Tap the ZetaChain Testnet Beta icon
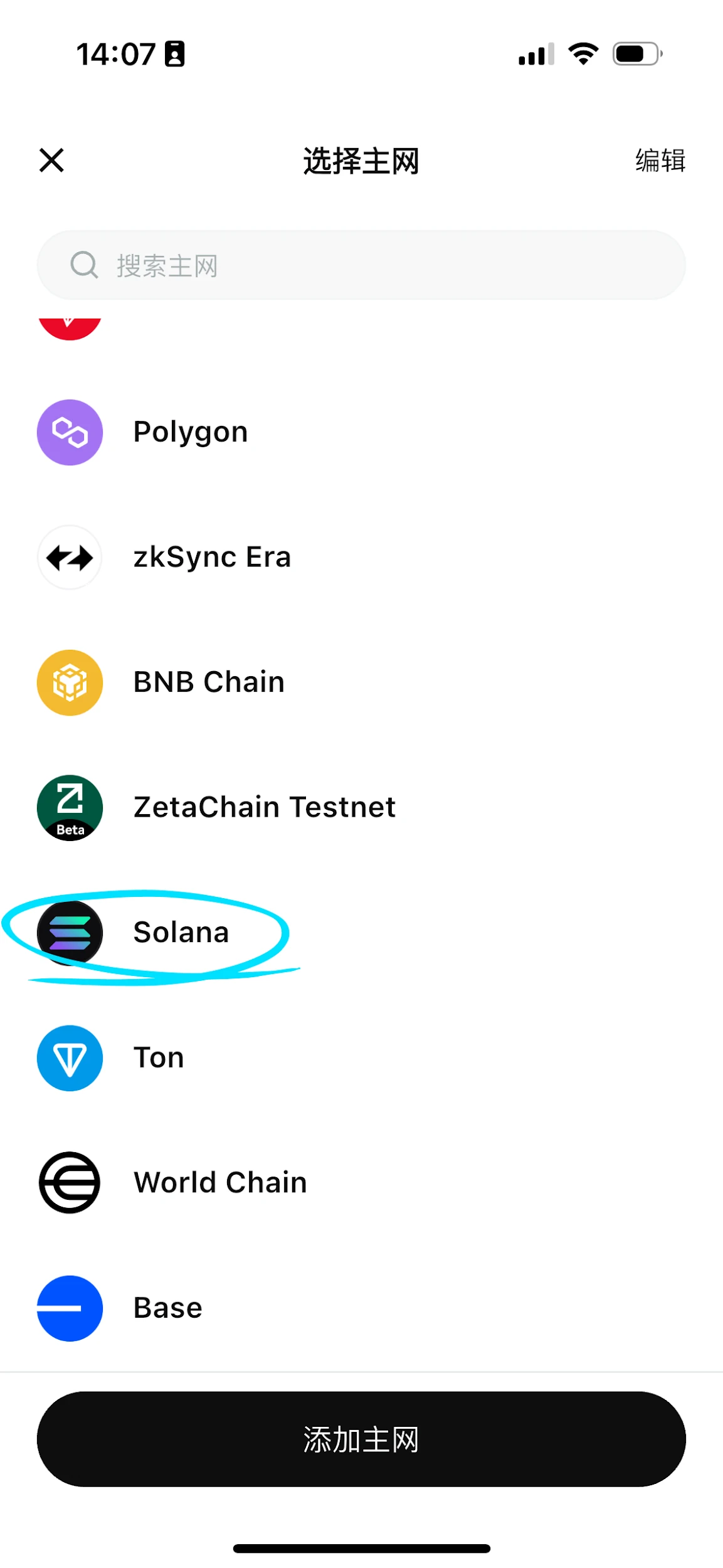Viewport: 723px width, 1568px height. (x=70, y=807)
